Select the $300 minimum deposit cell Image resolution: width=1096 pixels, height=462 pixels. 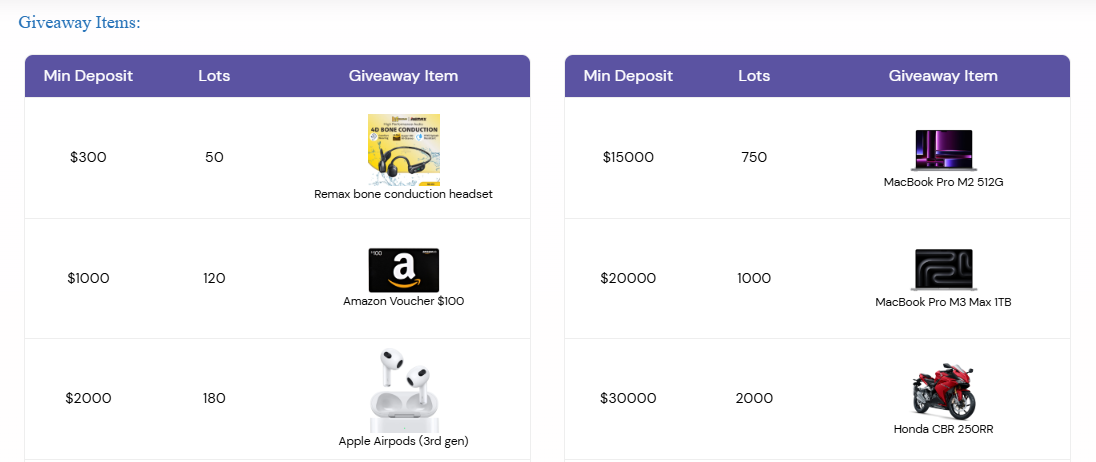pos(88,157)
